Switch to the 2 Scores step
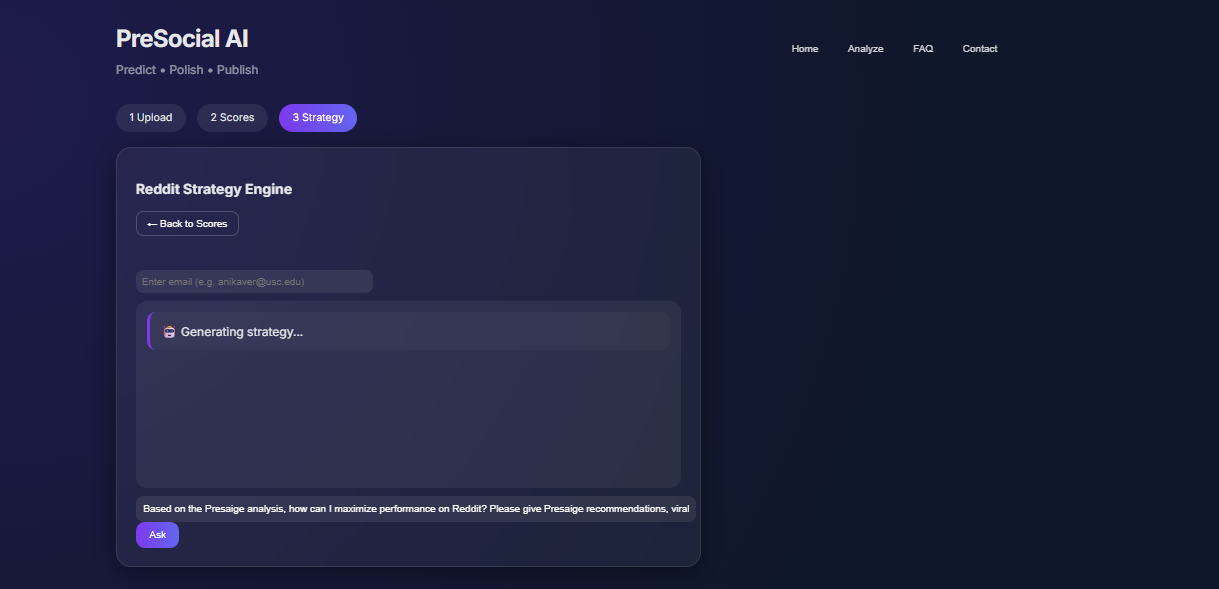 [x=232, y=118]
